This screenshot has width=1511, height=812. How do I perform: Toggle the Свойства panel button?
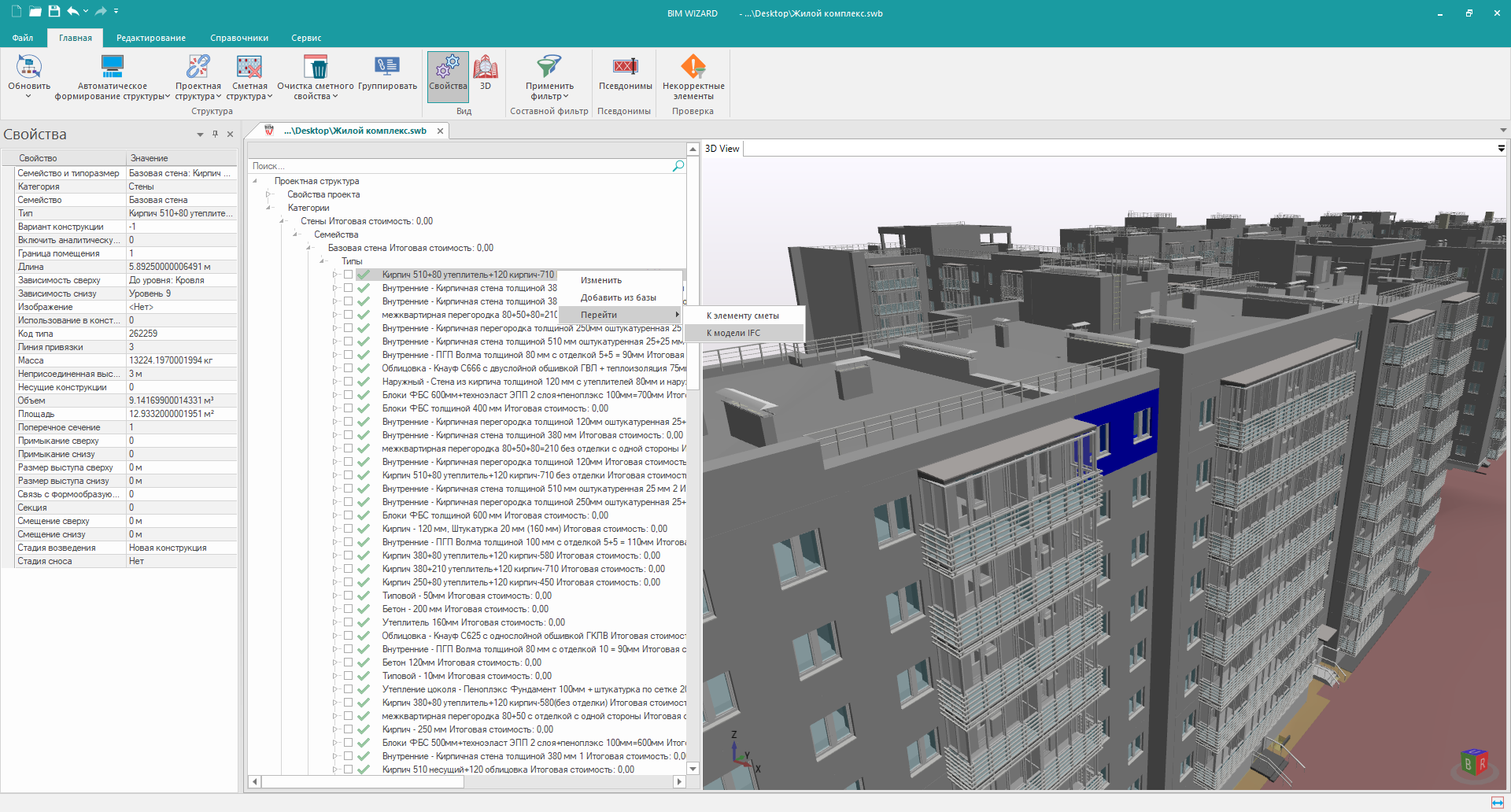coord(448,76)
